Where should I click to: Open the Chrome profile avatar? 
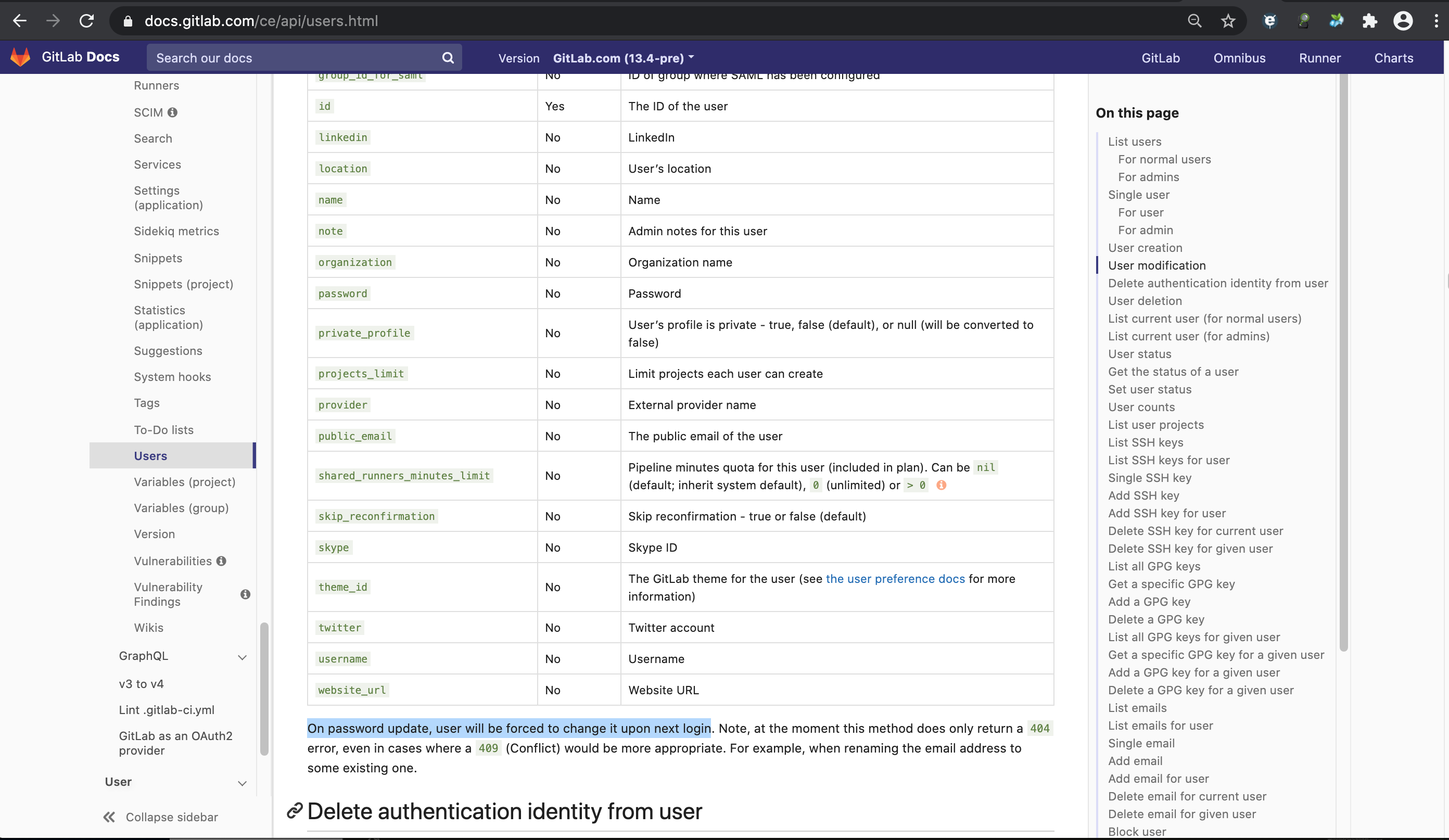click(1403, 21)
